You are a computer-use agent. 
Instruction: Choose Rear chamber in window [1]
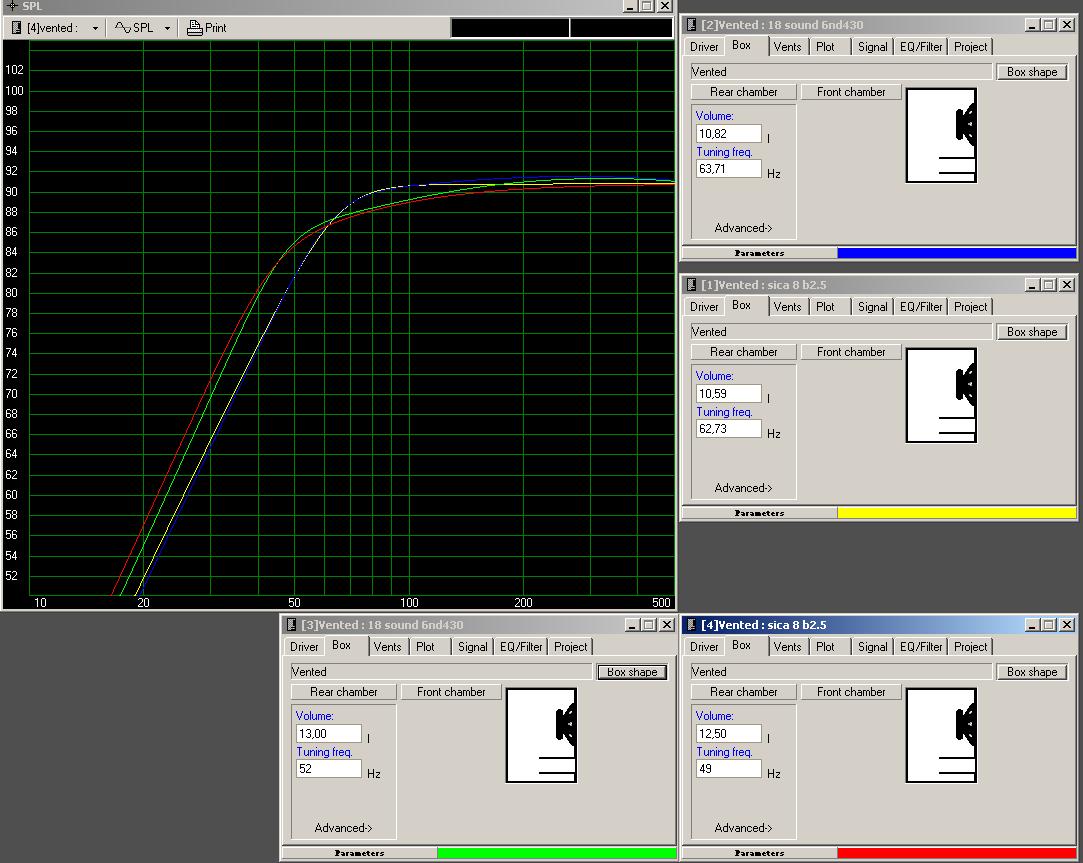pyautogui.click(x=744, y=352)
